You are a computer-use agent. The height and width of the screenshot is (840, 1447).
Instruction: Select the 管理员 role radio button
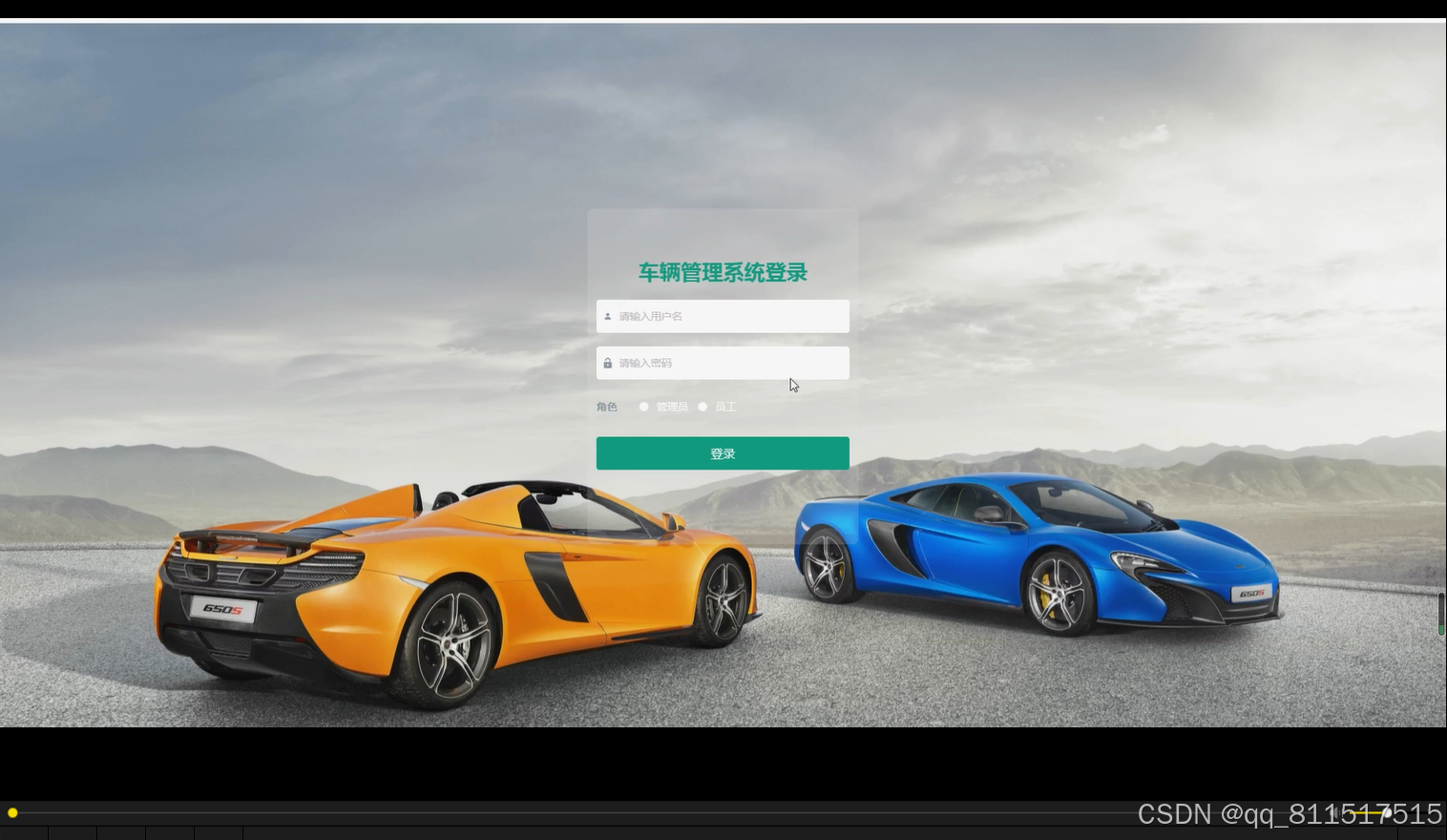point(644,407)
